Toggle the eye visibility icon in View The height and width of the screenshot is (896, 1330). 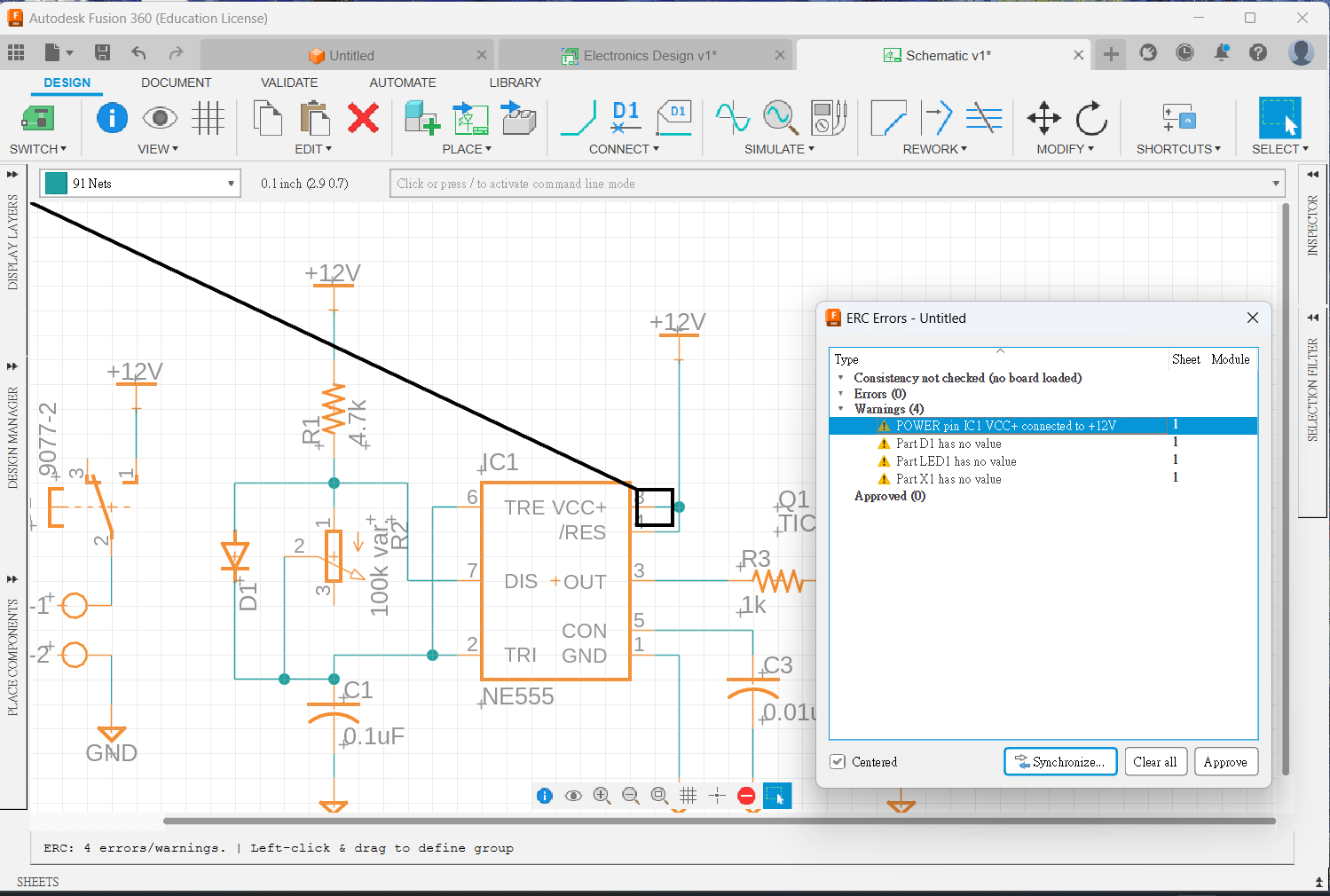160,118
